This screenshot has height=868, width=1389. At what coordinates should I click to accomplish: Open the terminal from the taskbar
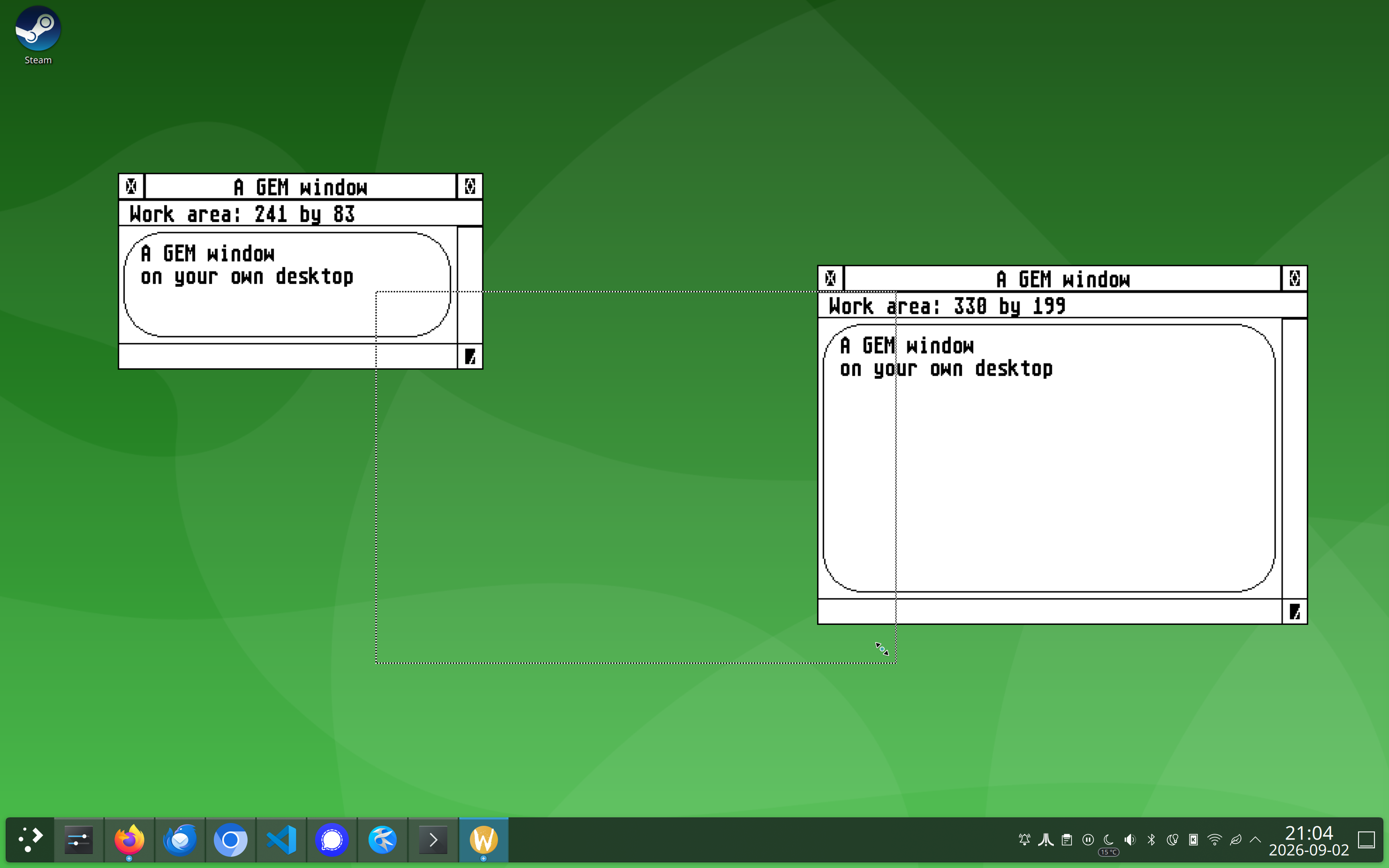click(433, 840)
